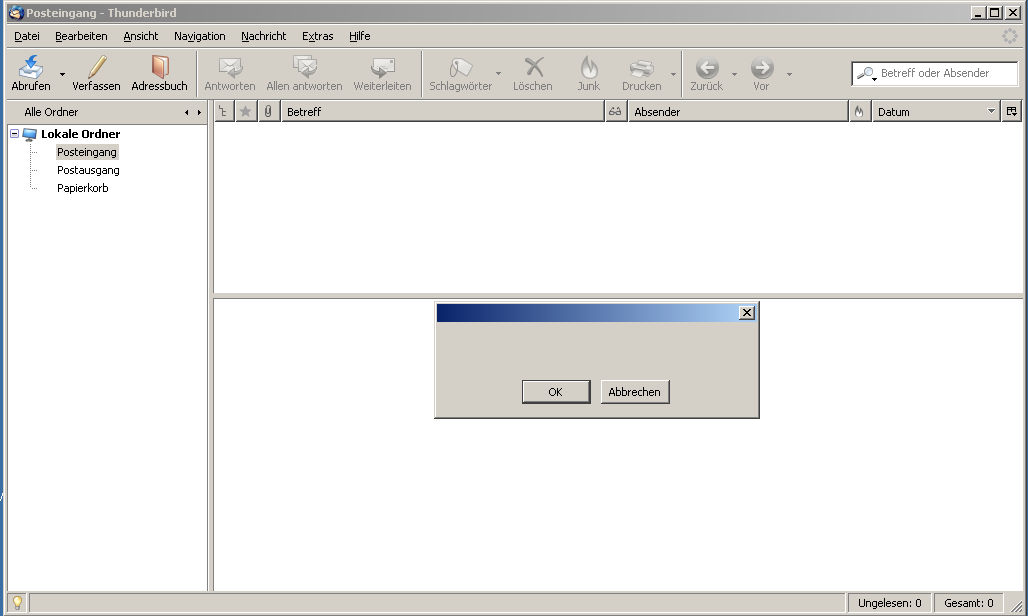Click the star column header icon

(246, 111)
